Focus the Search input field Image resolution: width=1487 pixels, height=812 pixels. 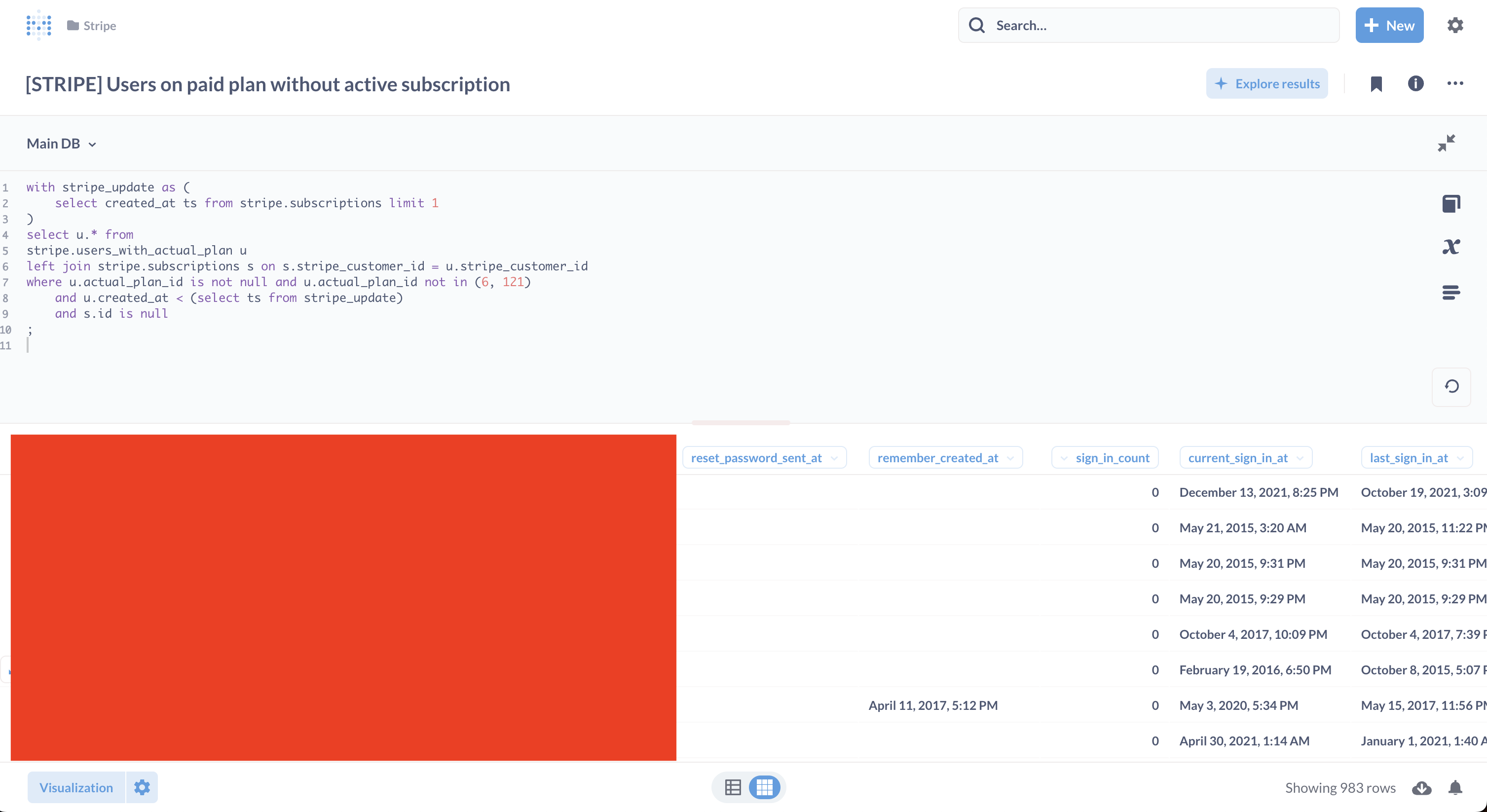pos(1148,25)
